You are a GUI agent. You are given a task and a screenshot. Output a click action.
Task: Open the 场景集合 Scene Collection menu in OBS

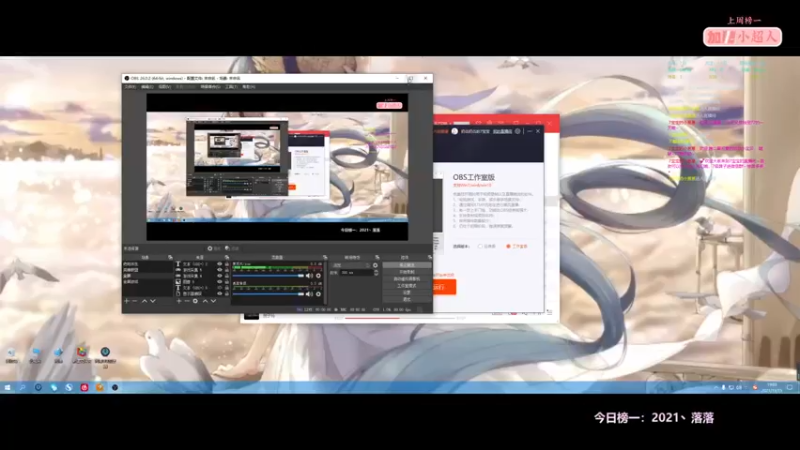[x=210, y=87]
